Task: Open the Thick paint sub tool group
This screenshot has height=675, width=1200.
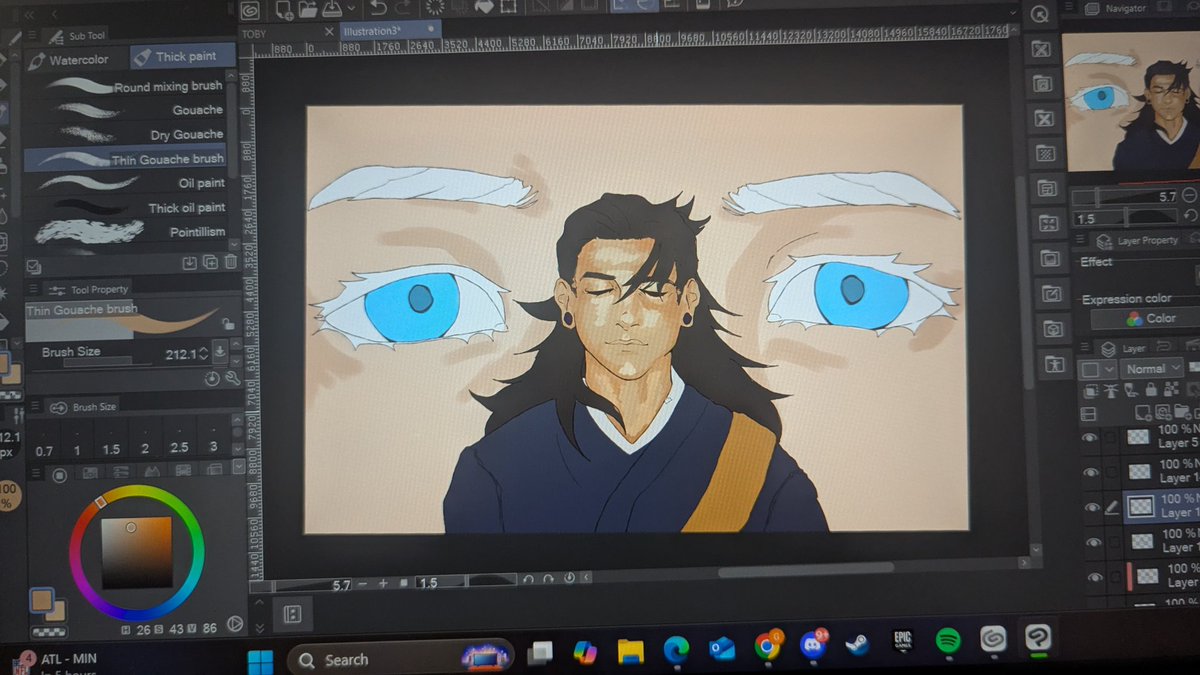Action: 182,56
